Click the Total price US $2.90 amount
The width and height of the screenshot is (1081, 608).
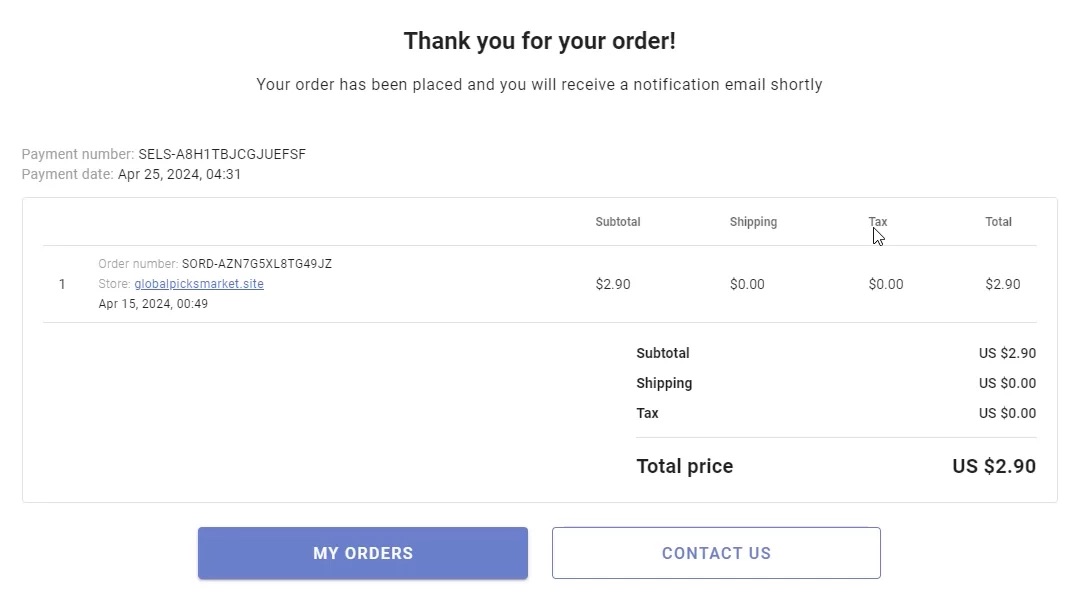click(994, 466)
